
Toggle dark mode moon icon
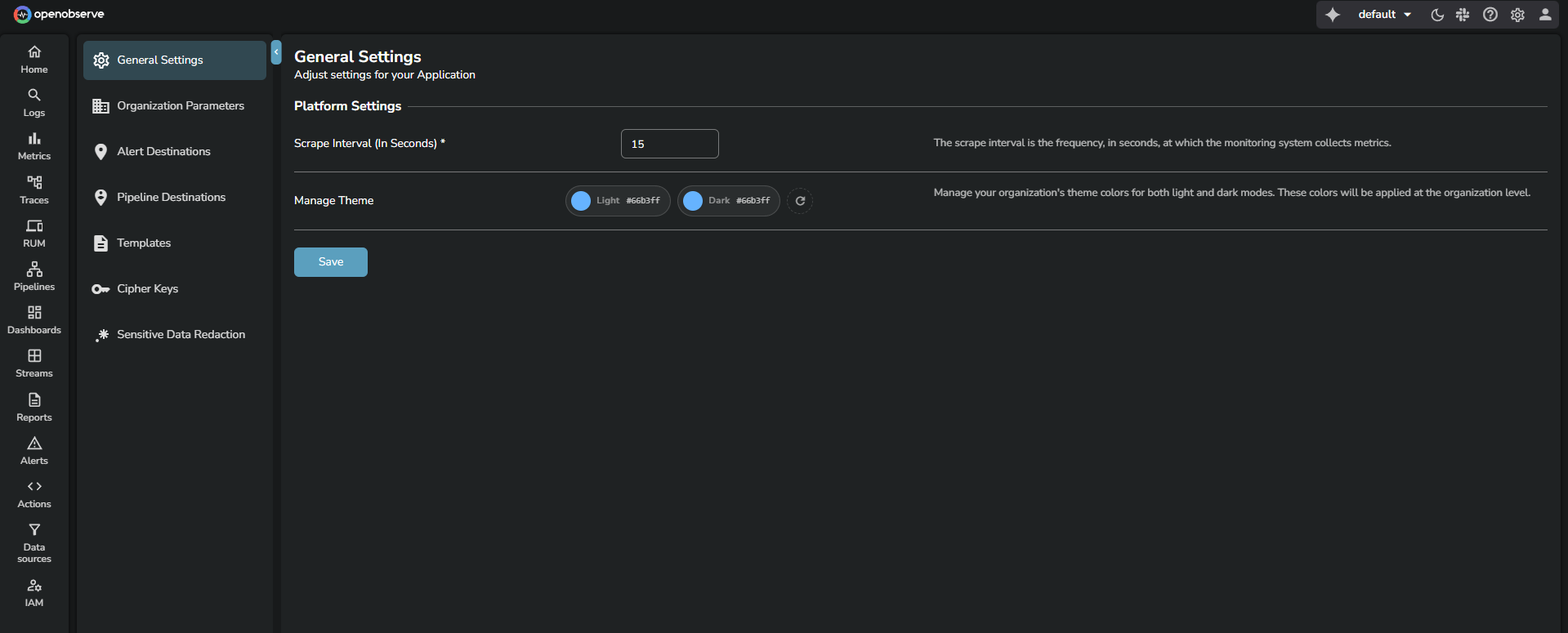coord(1437,15)
